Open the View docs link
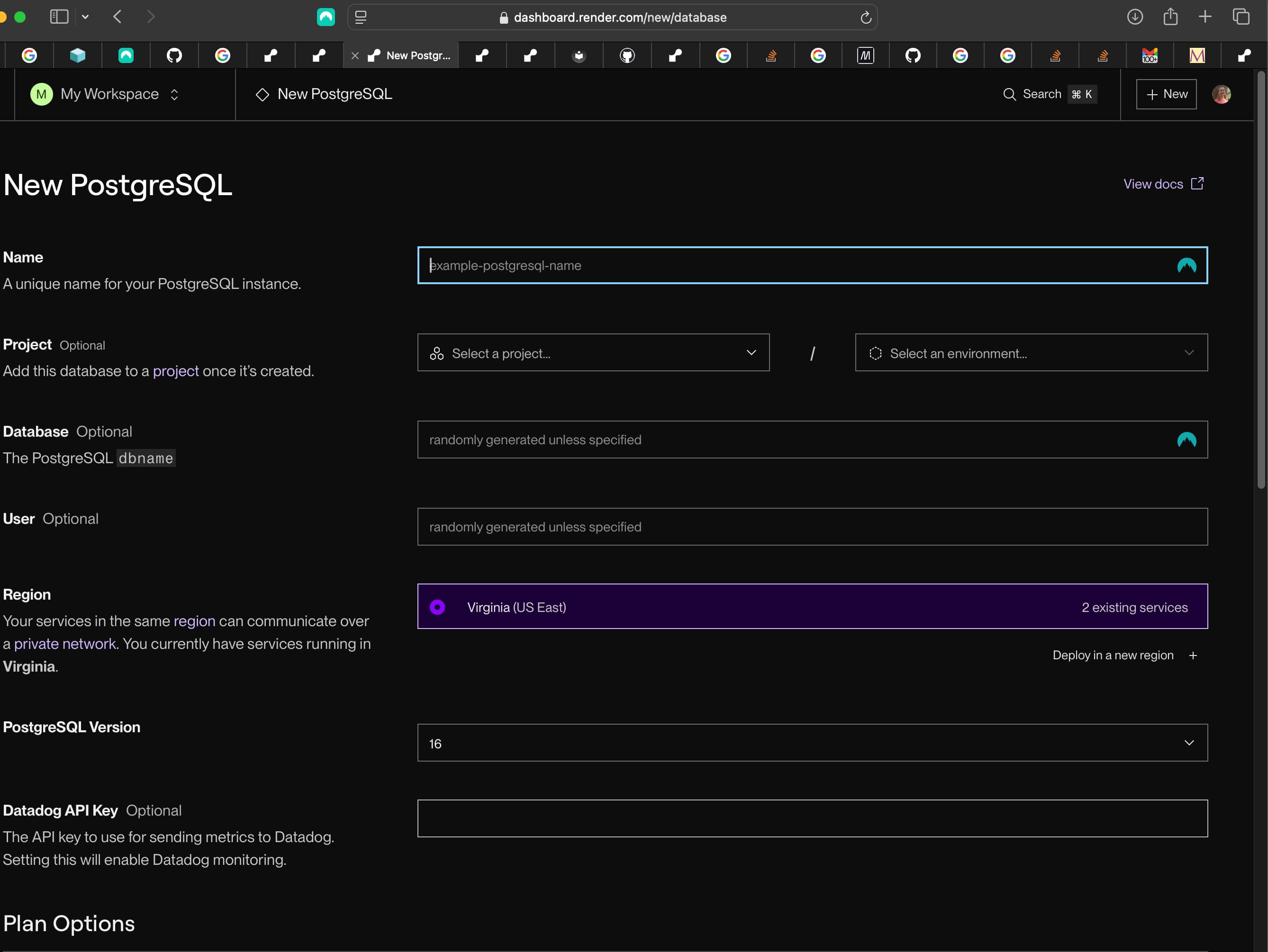Viewport: 1268px width, 952px height. pyautogui.click(x=1153, y=184)
